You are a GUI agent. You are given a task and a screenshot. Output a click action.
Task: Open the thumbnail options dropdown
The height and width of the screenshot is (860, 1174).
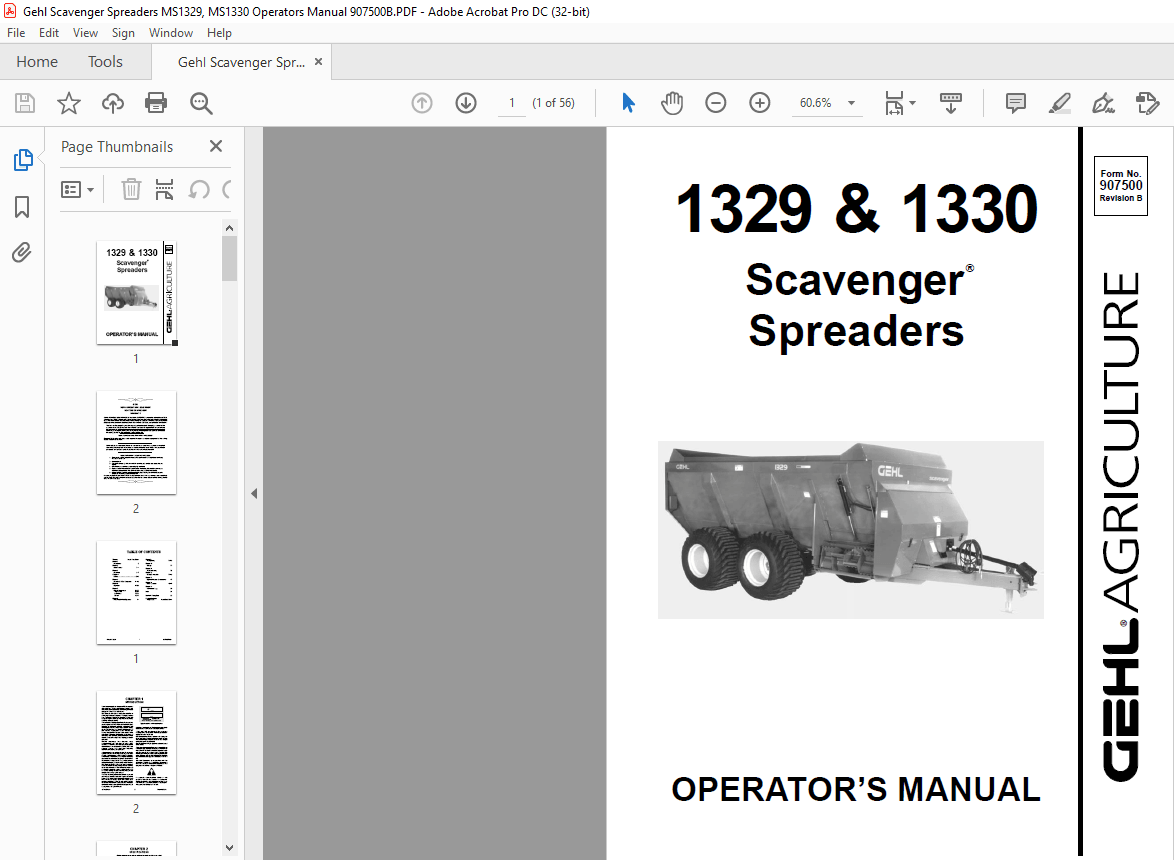77,189
